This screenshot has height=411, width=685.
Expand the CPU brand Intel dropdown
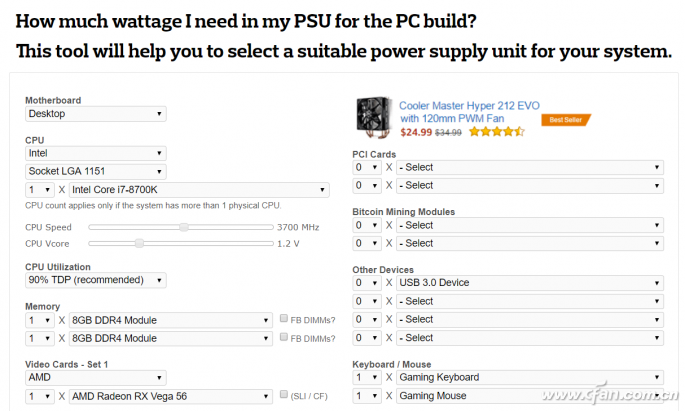[x=96, y=154]
